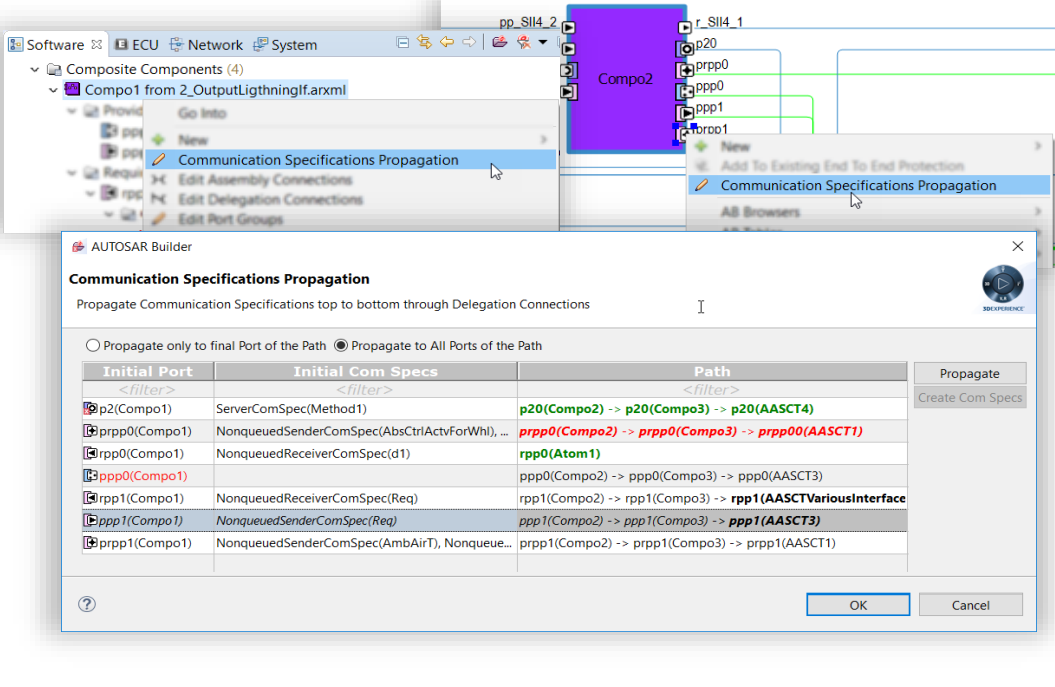The image size is (1055, 687).
Task: Click the Propagate button
Action: tap(970, 373)
